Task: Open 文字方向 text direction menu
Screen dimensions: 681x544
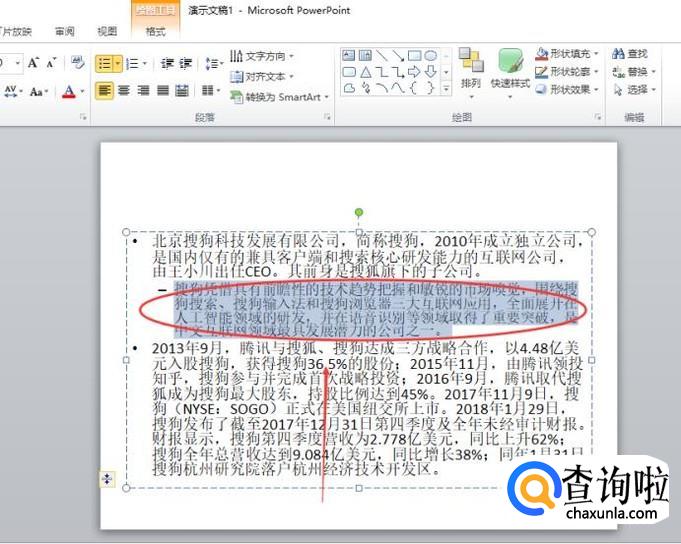Action: 262,56
